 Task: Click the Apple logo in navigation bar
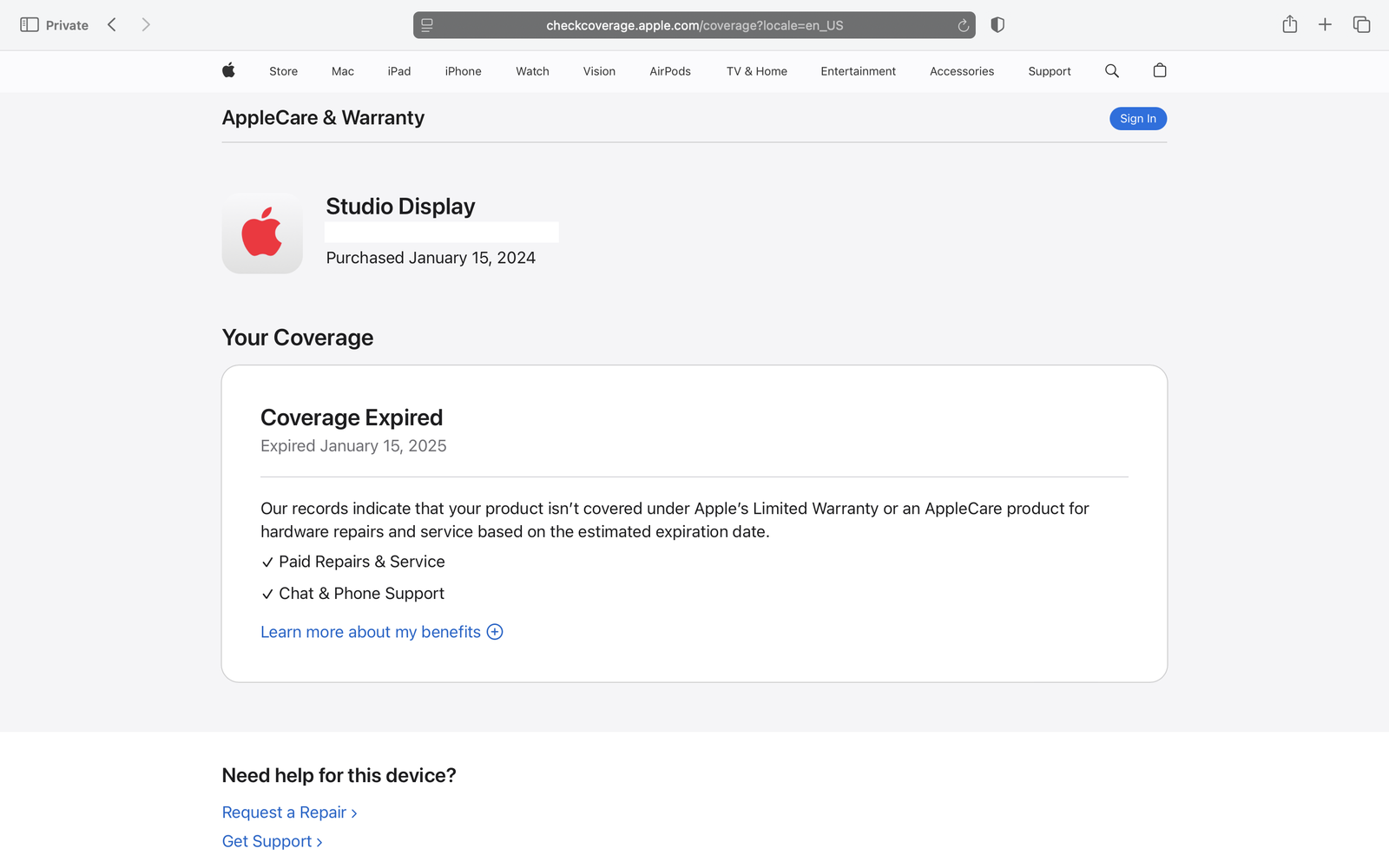coord(228,70)
